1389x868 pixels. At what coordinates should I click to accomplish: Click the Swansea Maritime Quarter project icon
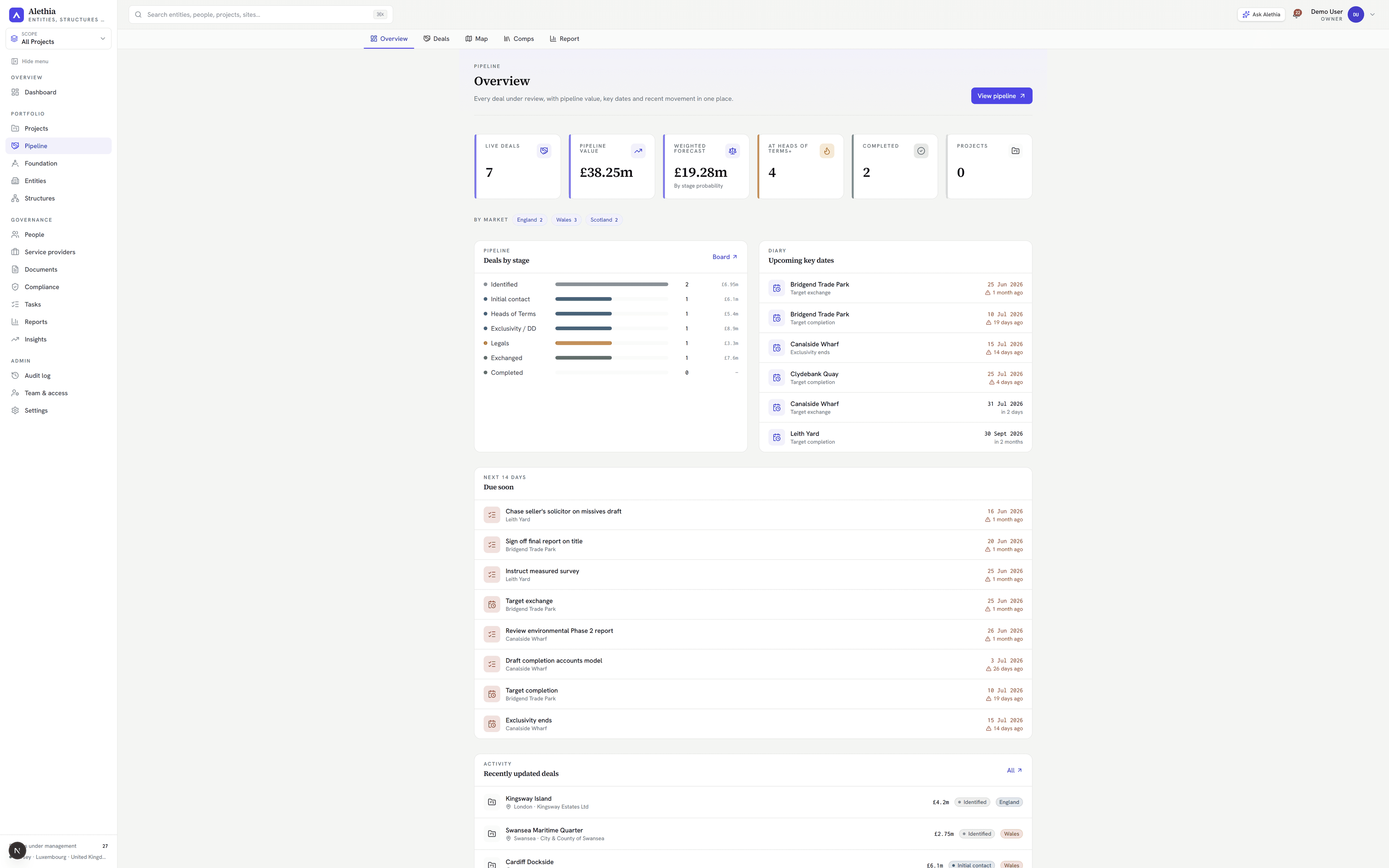coord(492,834)
